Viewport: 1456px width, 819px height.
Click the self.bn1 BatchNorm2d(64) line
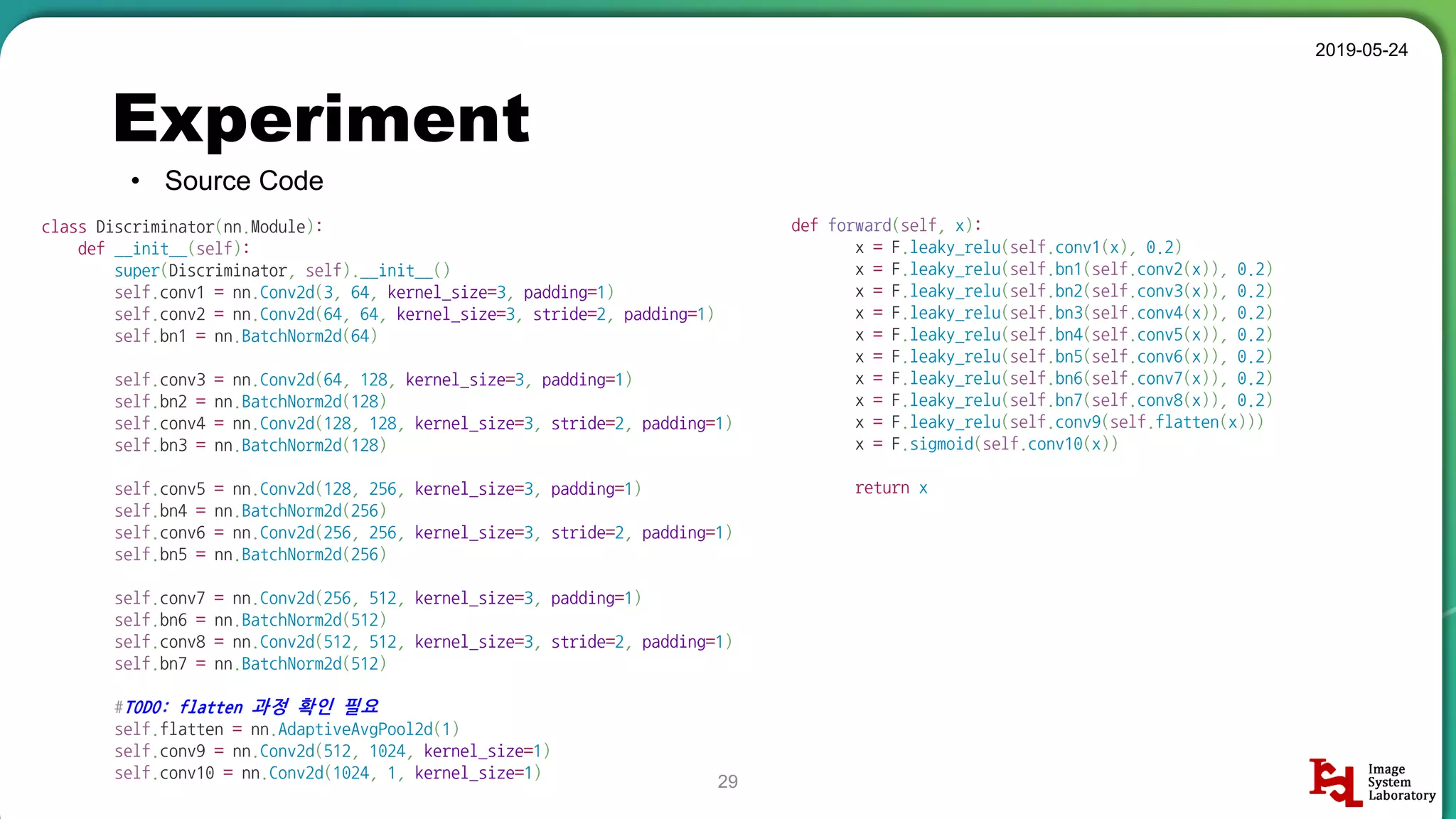click(x=245, y=336)
